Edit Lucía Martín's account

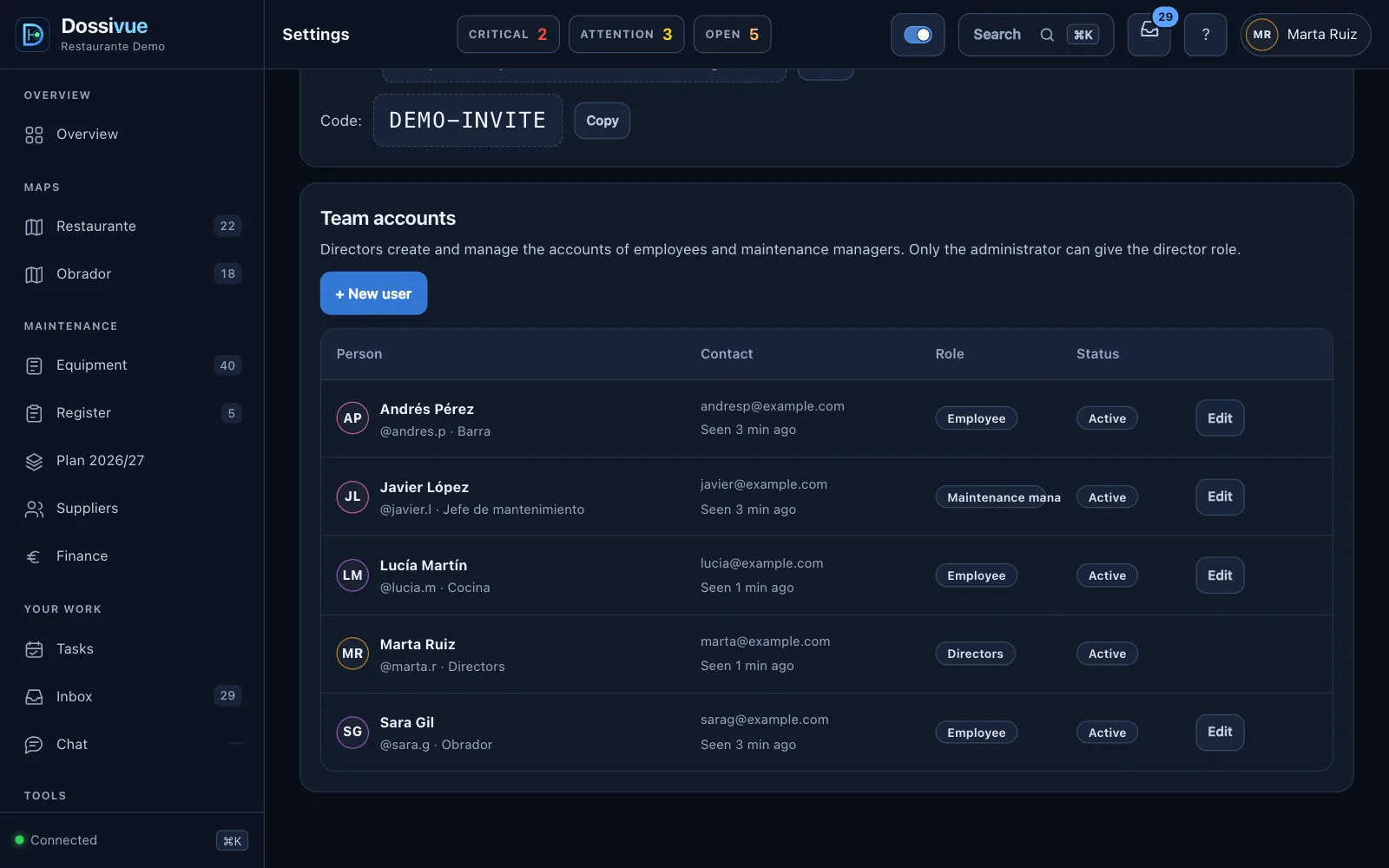tap(1220, 575)
